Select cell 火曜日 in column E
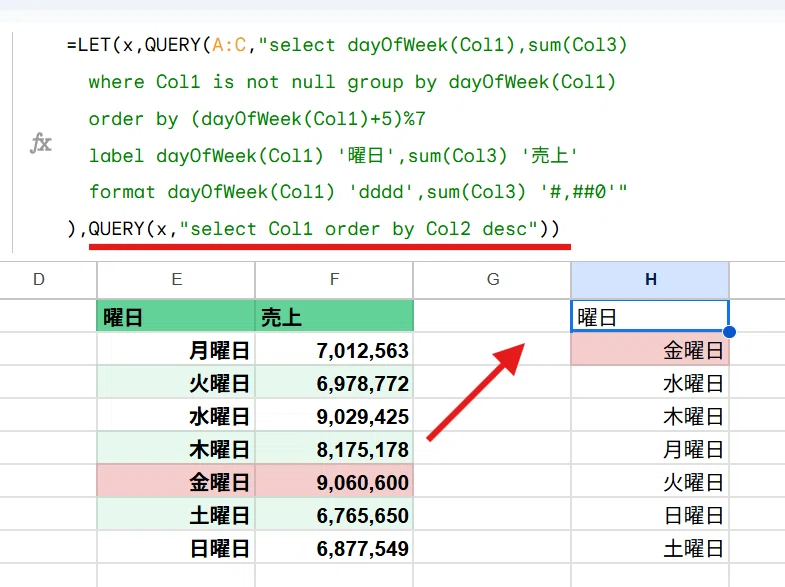Screen dimensions: 785x587 tap(176, 382)
